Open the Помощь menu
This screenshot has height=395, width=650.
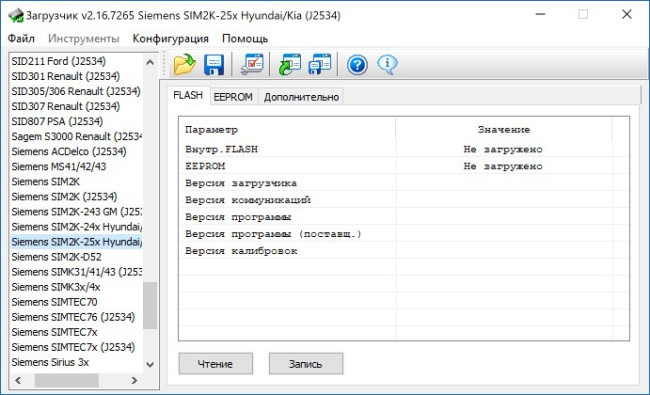coord(245,39)
